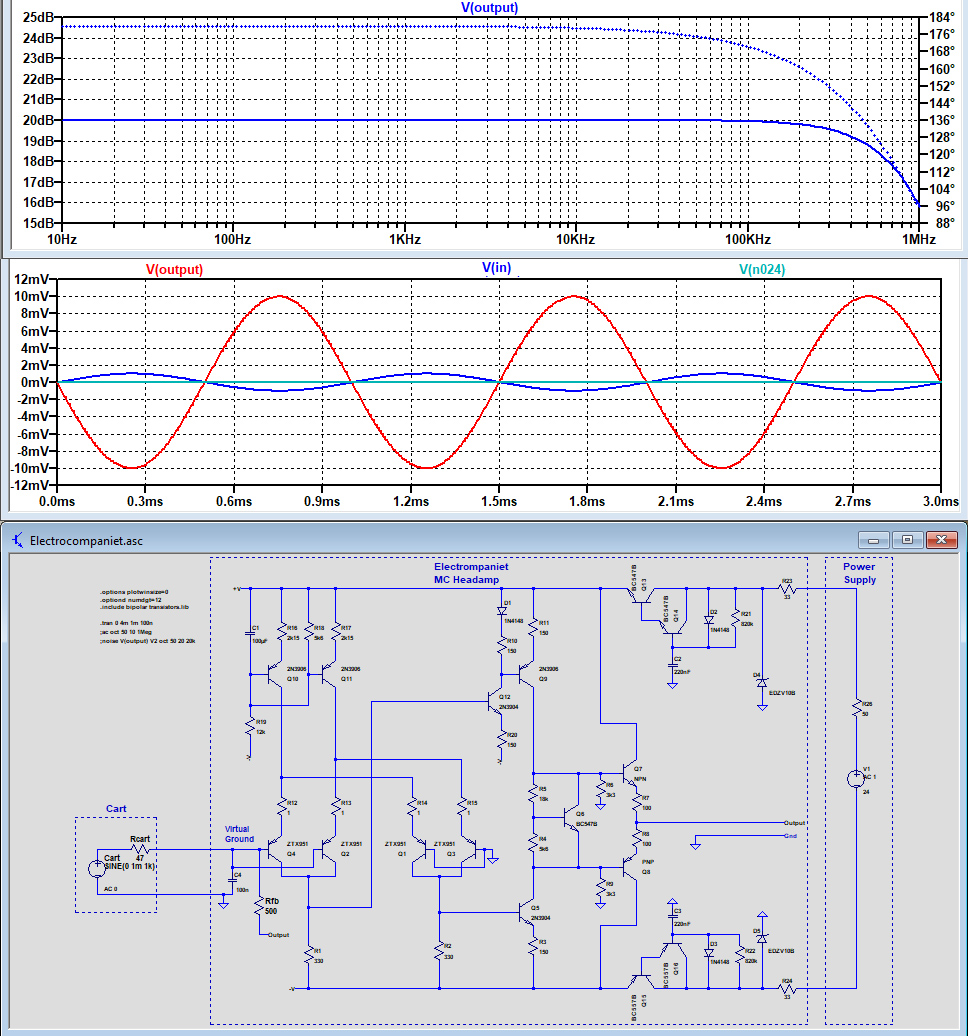Select the D4 zener diode

(762, 683)
